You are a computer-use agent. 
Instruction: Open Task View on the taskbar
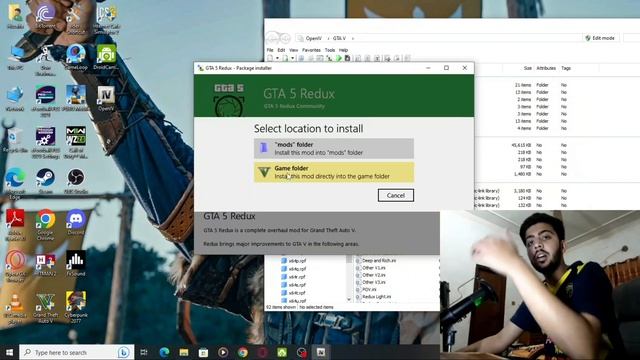coord(144,352)
